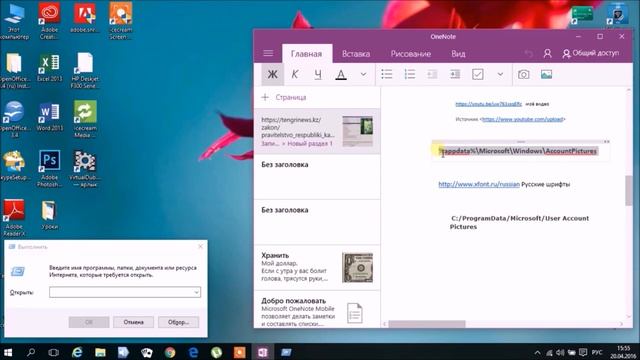The width and height of the screenshot is (640, 360).
Task: Decrease indent in OneNote toolbar
Action: pos(432,74)
